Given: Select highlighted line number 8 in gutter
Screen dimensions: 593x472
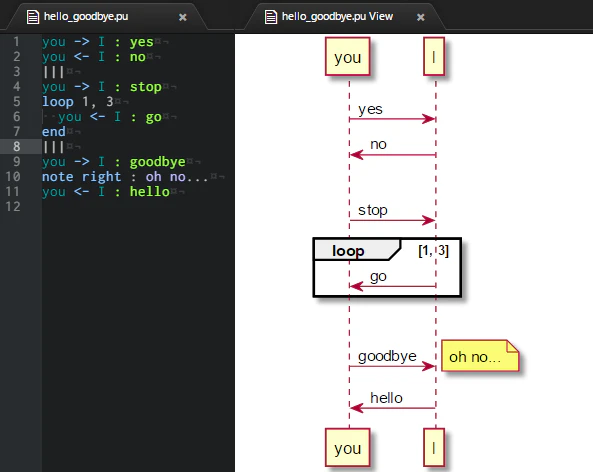Looking at the screenshot, I should pyautogui.click(x=16, y=146).
